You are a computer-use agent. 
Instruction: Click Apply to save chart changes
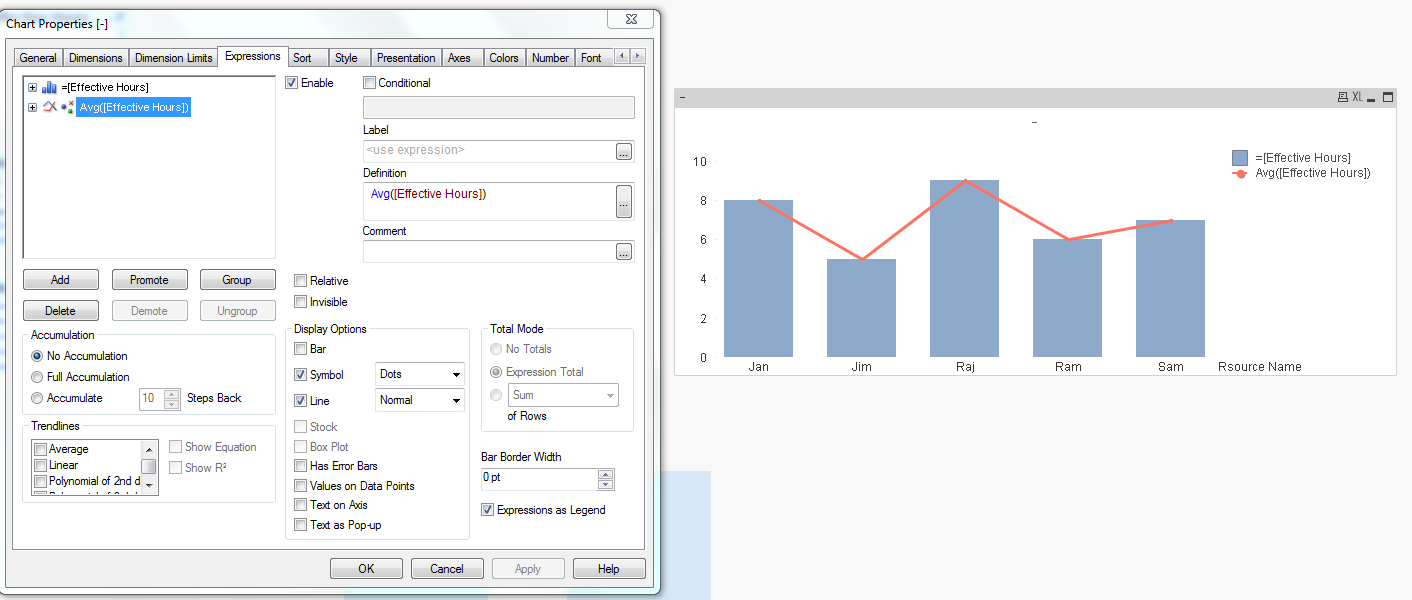[x=528, y=568]
